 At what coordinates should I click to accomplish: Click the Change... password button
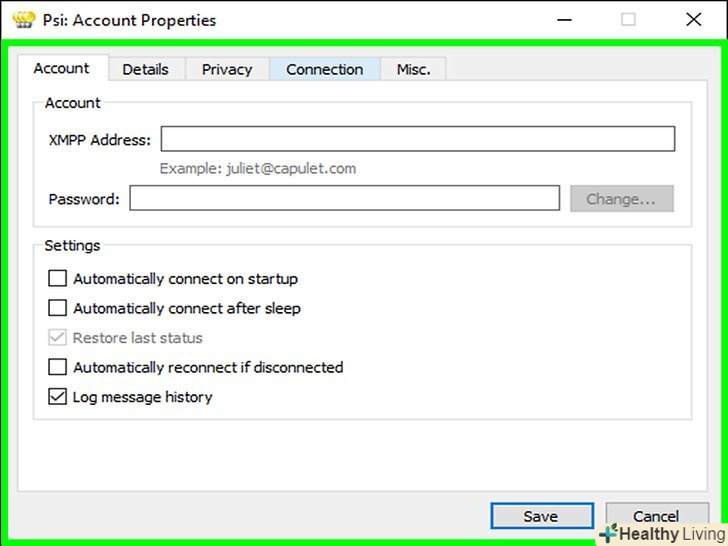click(x=622, y=199)
